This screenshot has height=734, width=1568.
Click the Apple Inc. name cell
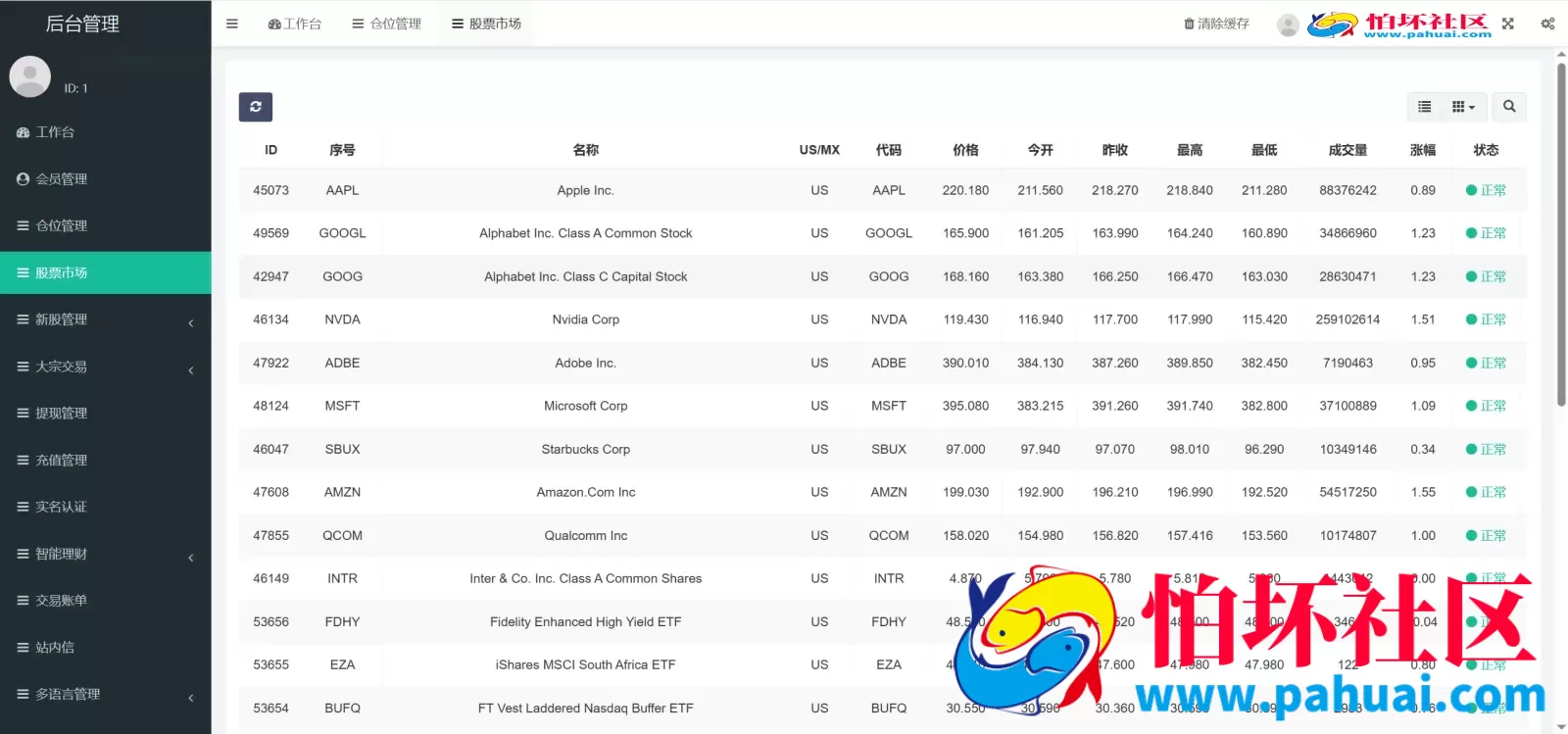coord(586,190)
